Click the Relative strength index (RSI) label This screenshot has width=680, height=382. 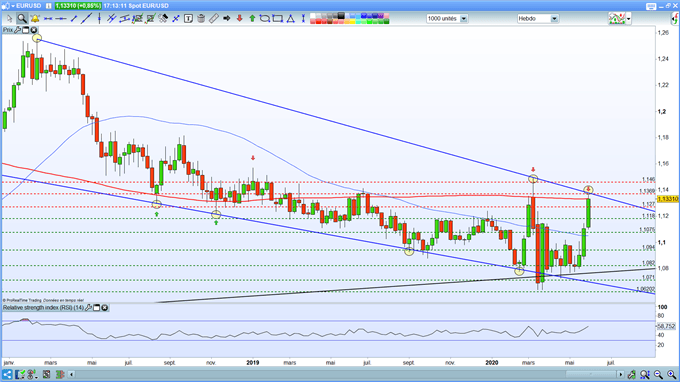43,307
